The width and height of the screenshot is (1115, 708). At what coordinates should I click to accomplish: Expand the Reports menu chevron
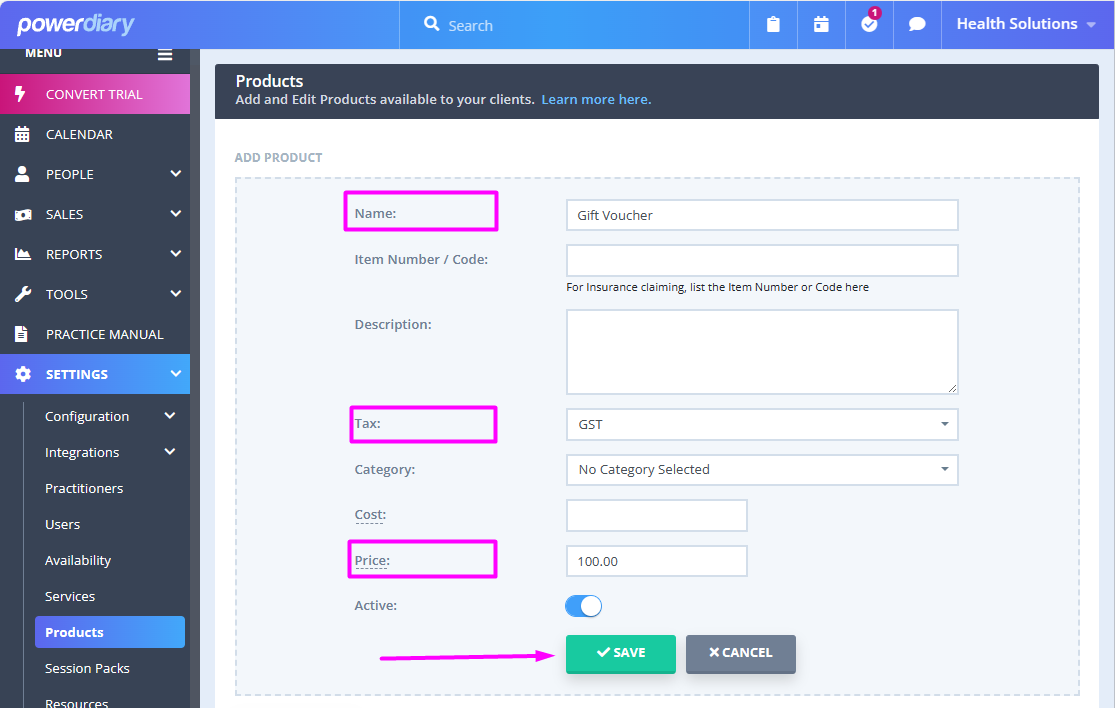click(x=176, y=253)
